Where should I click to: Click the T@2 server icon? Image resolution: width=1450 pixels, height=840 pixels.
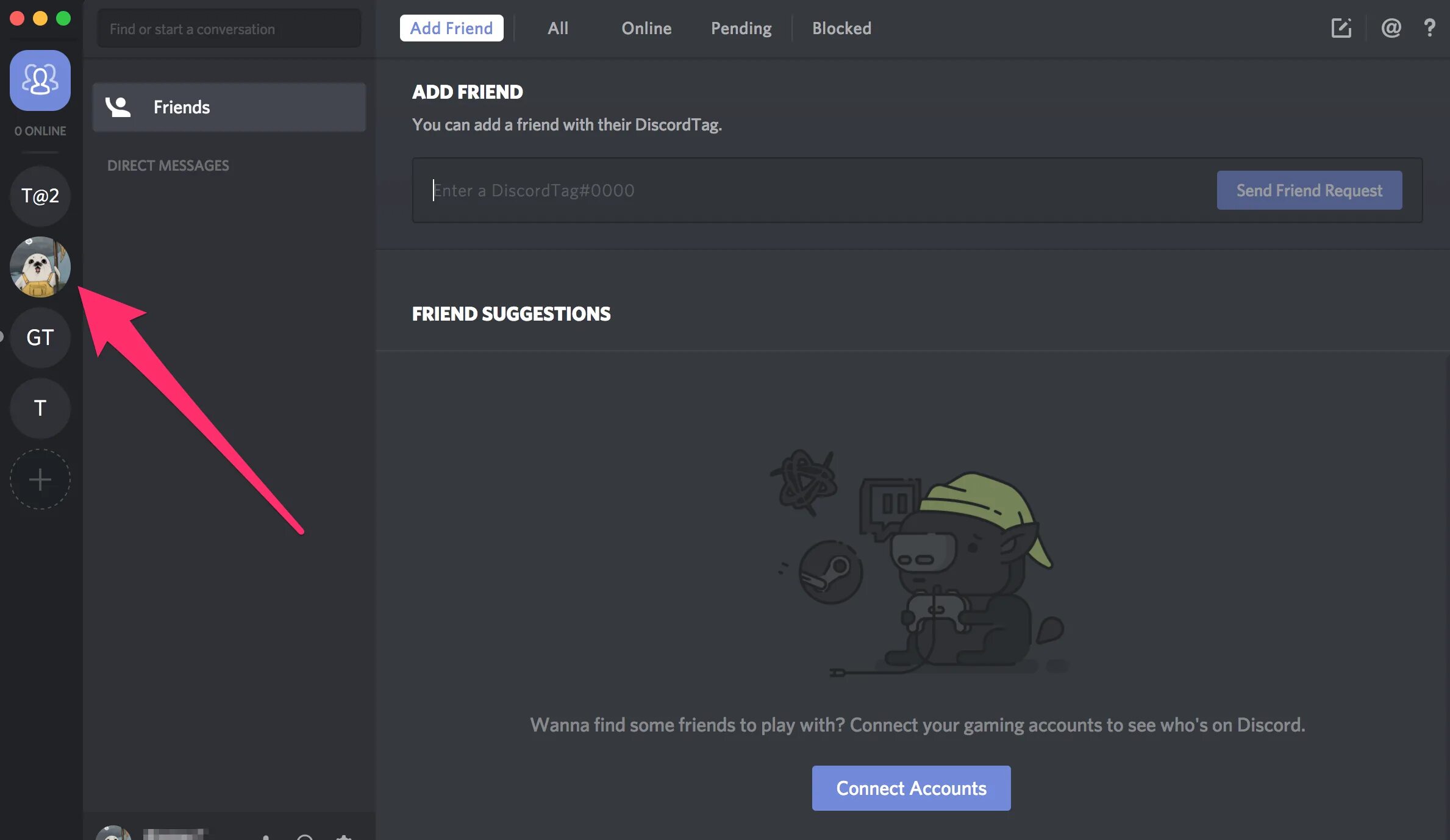(40, 196)
